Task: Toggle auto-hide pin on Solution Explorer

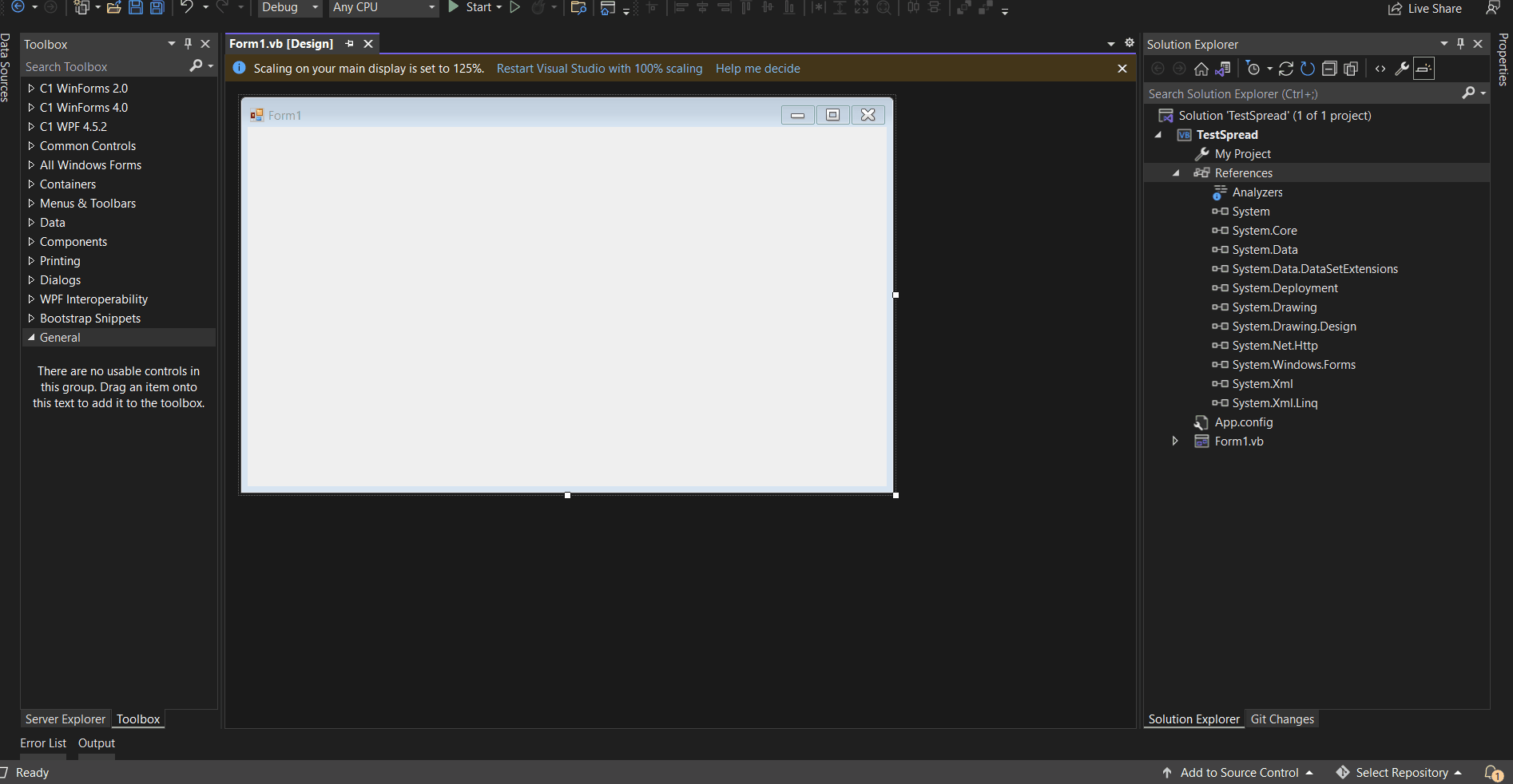Action: 1461,44
